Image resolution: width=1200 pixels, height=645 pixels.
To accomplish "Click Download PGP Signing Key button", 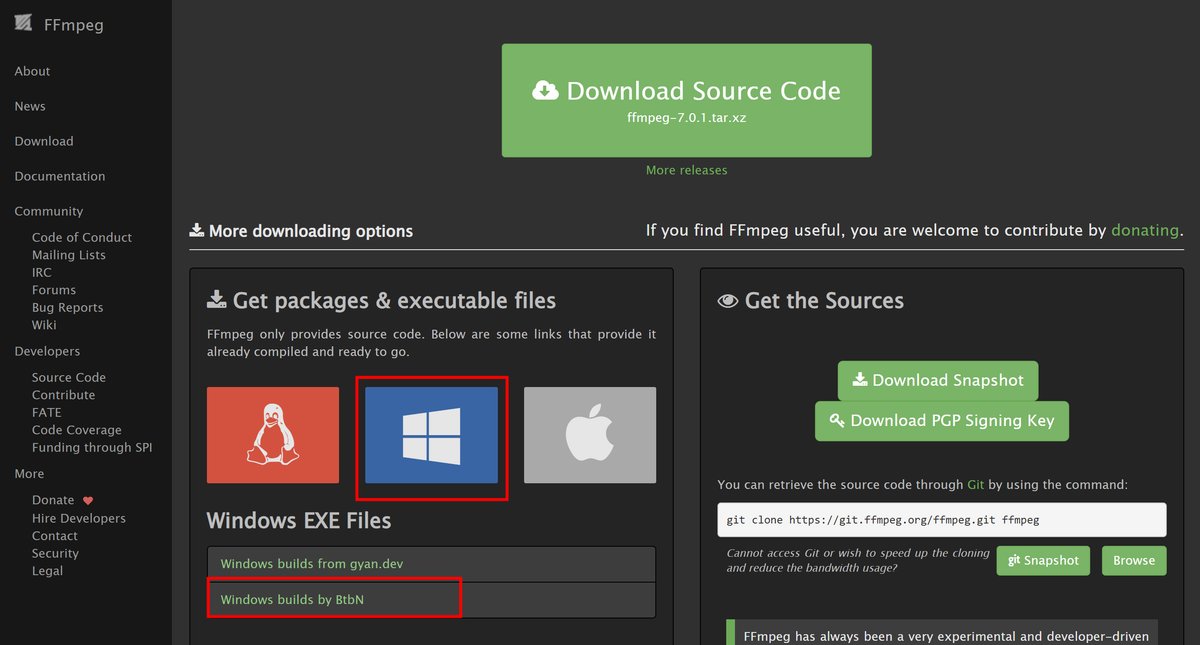I will pyautogui.click(x=942, y=421).
